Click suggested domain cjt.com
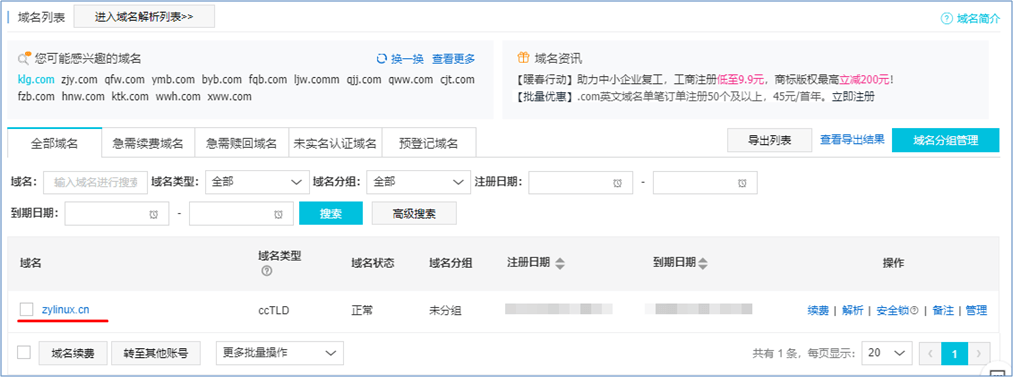Viewport: 1013px width, 377px height. (x=457, y=80)
